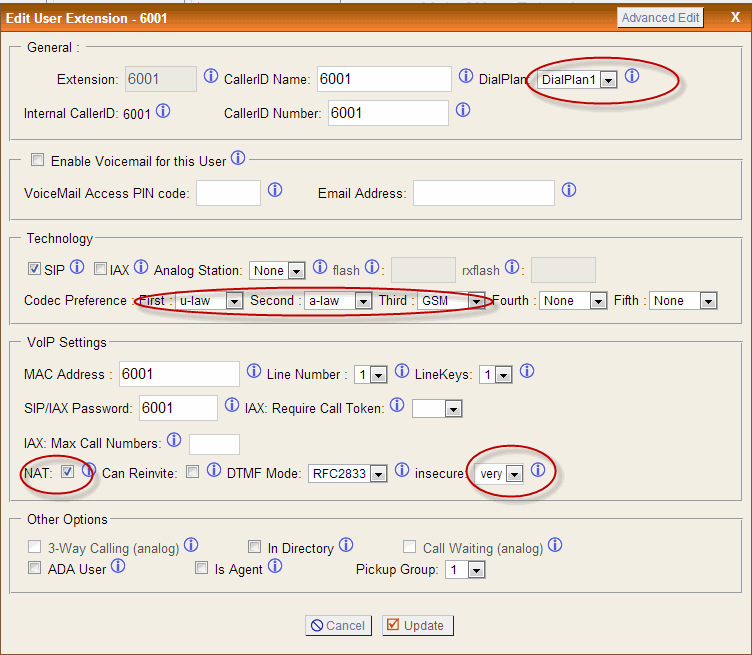Click info icon beside Enable Voicemail label
This screenshot has width=752, height=655.
238,158
